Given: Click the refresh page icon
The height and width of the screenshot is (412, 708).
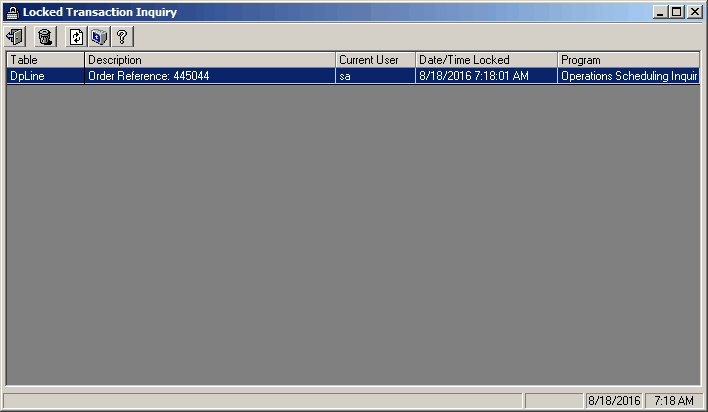Looking at the screenshot, I should click(76, 37).
